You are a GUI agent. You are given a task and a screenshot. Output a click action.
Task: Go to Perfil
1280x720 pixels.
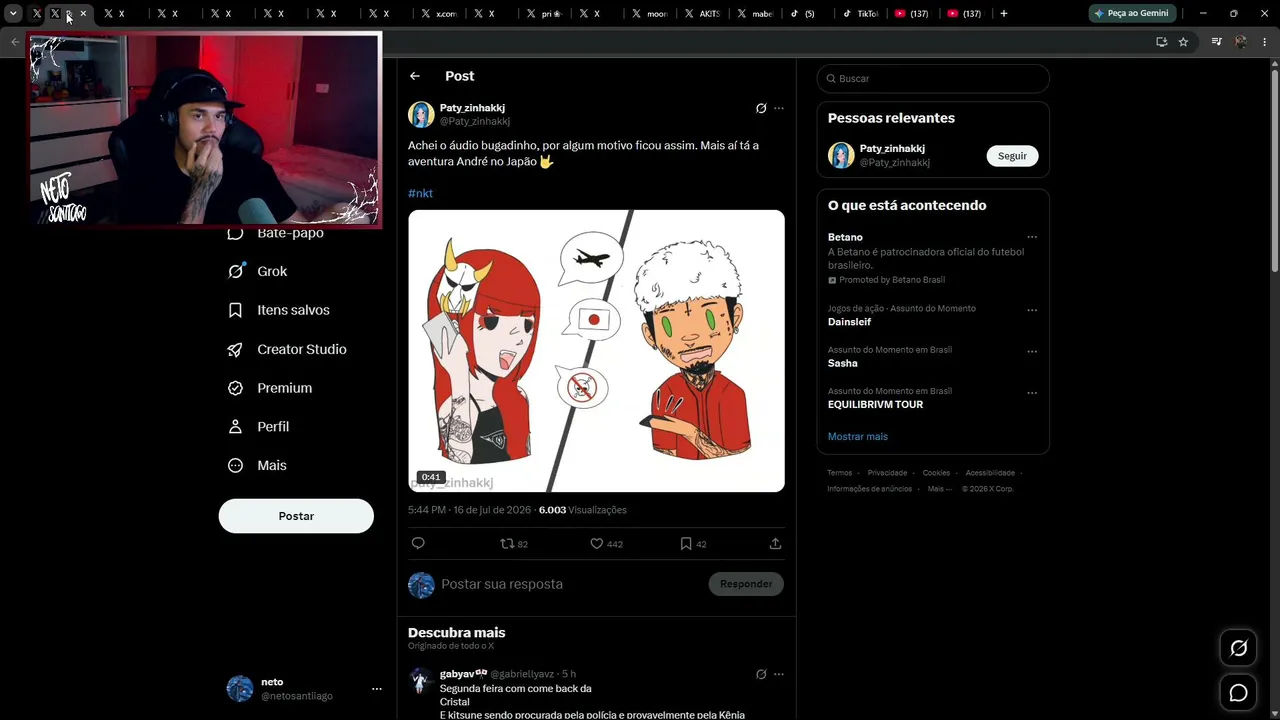coord(258,427)
